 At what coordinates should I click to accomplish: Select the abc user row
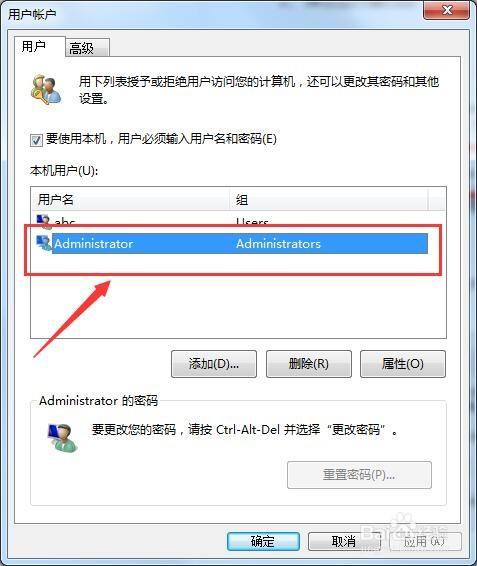pyautogui.click(x=232, y=221)
